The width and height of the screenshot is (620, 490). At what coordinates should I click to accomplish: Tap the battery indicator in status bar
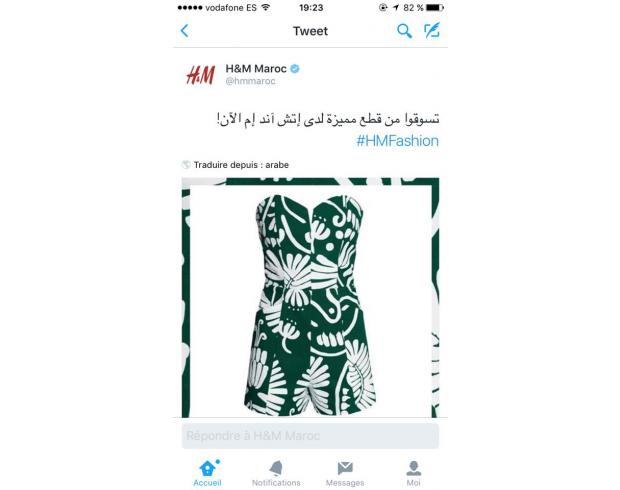435,8
